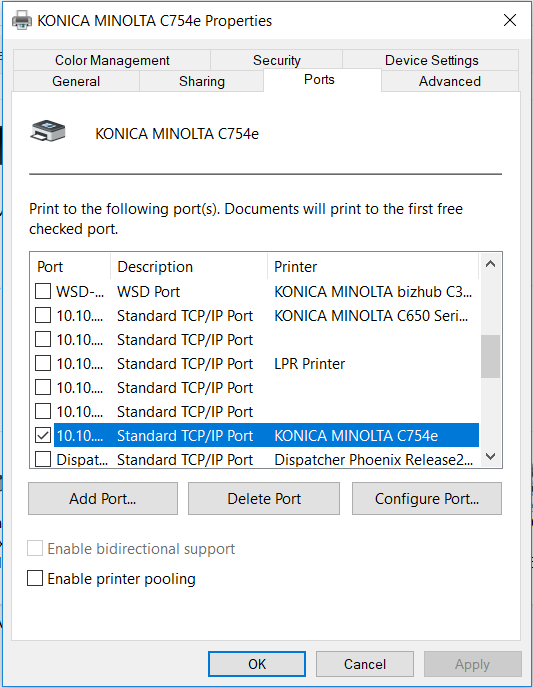The image size is (533, 688).
Task: Click the port list scroll down arrow
Action: (490, 456)
